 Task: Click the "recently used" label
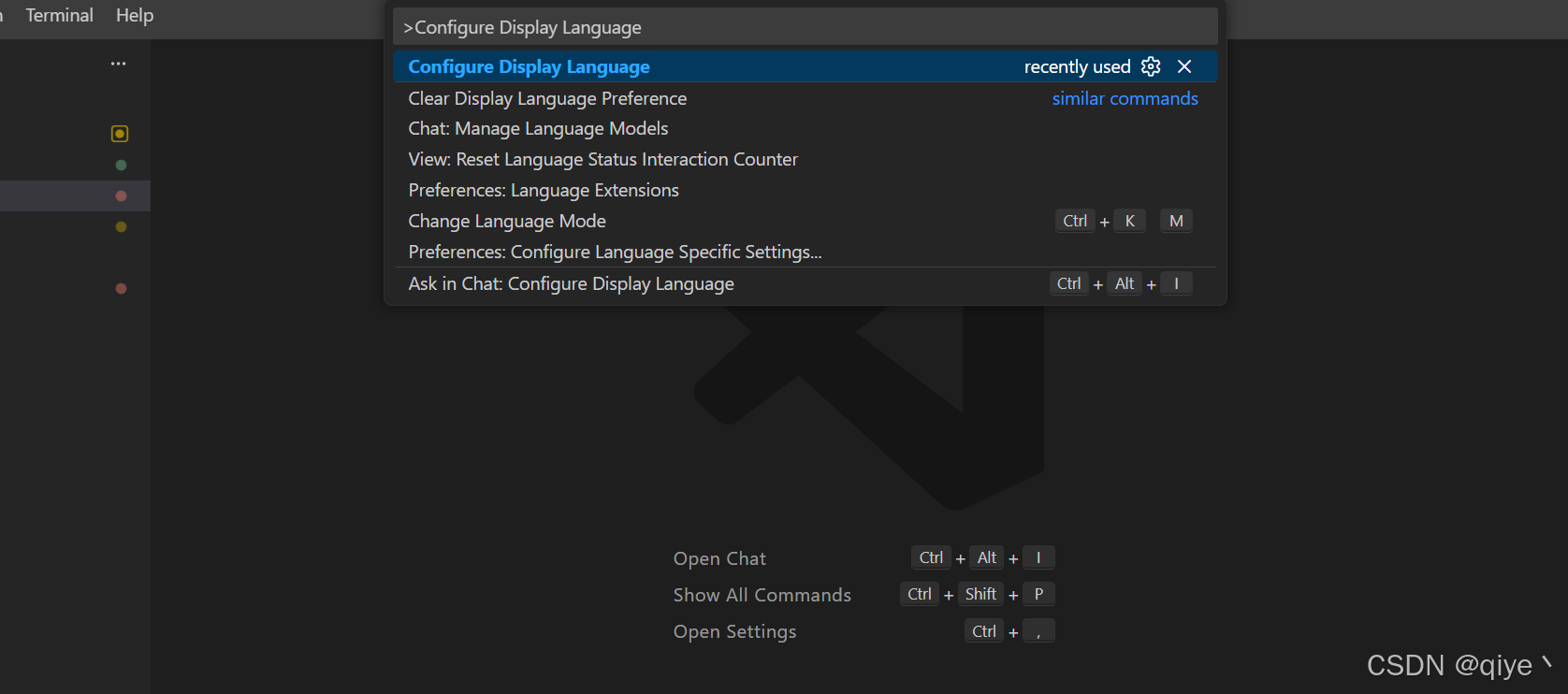click(x=1077, y=66)
